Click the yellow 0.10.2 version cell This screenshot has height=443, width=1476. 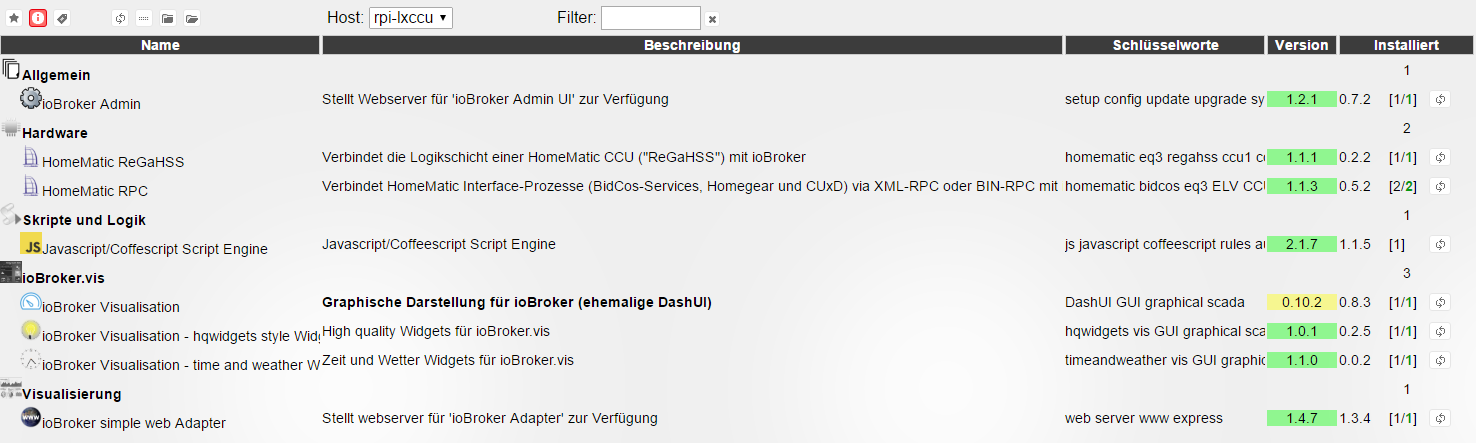click(x=1301, y=302)
